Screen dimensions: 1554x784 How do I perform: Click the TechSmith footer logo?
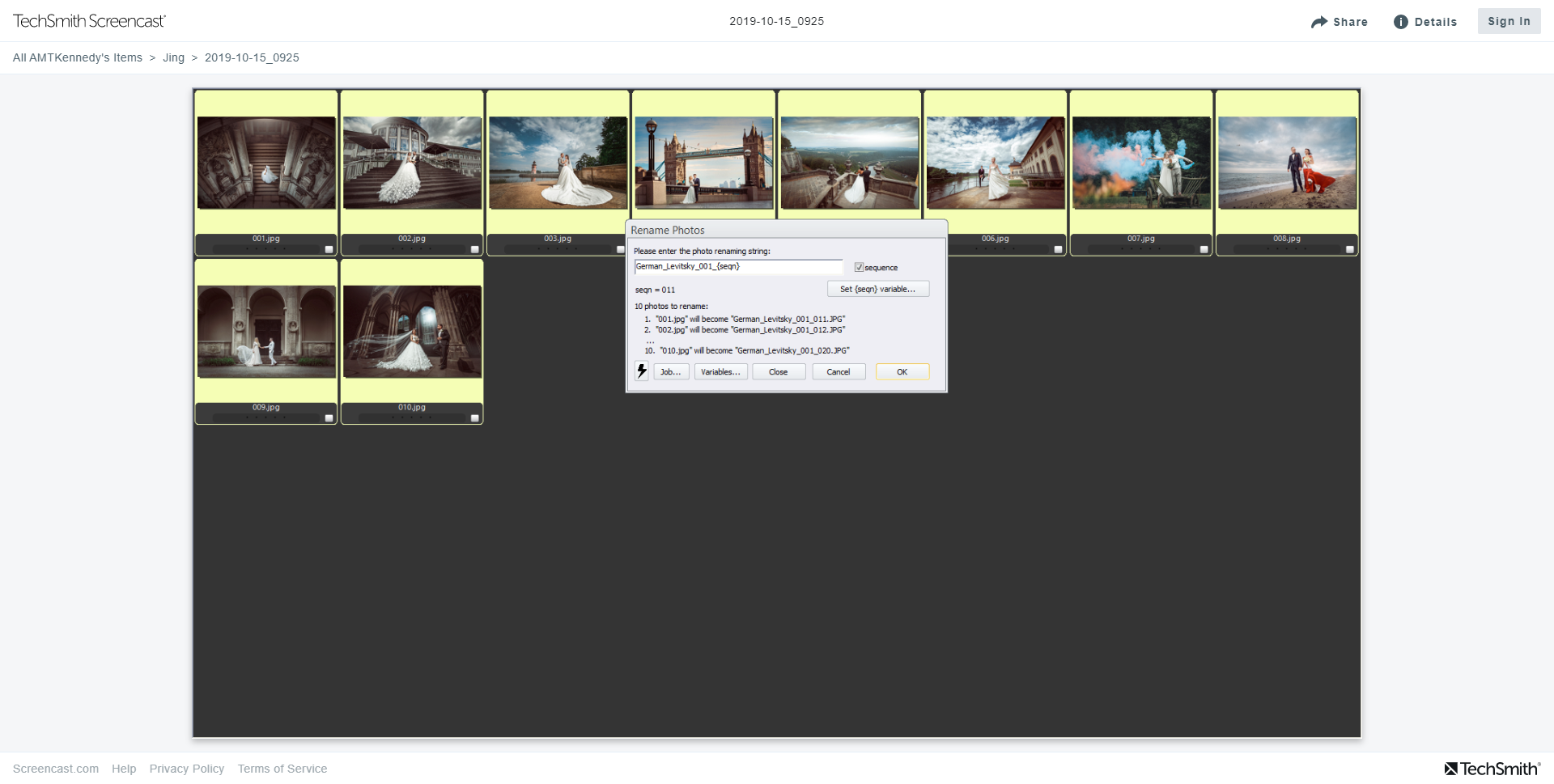(x=1492, y=769)
